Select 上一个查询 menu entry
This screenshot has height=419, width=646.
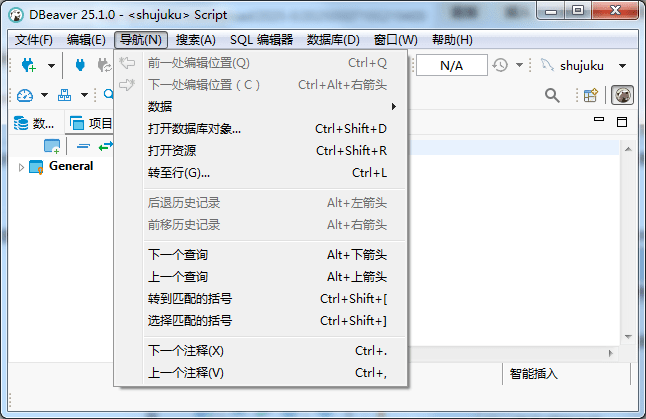[260, 277]
